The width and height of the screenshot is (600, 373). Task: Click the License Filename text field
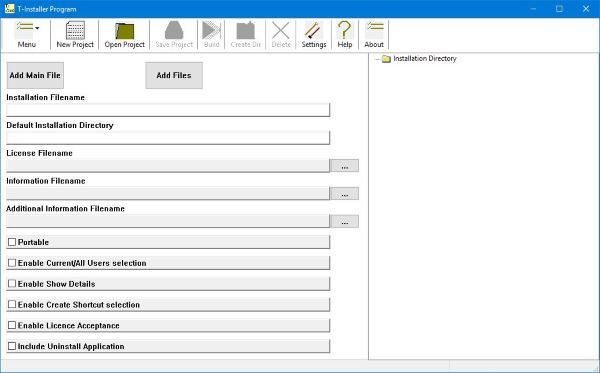tap(168, 166)
